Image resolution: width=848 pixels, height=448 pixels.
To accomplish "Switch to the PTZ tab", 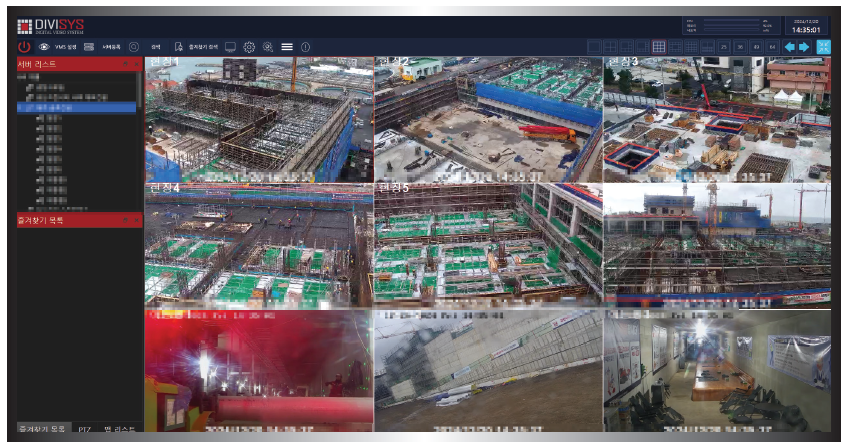I will coord(84,427).
